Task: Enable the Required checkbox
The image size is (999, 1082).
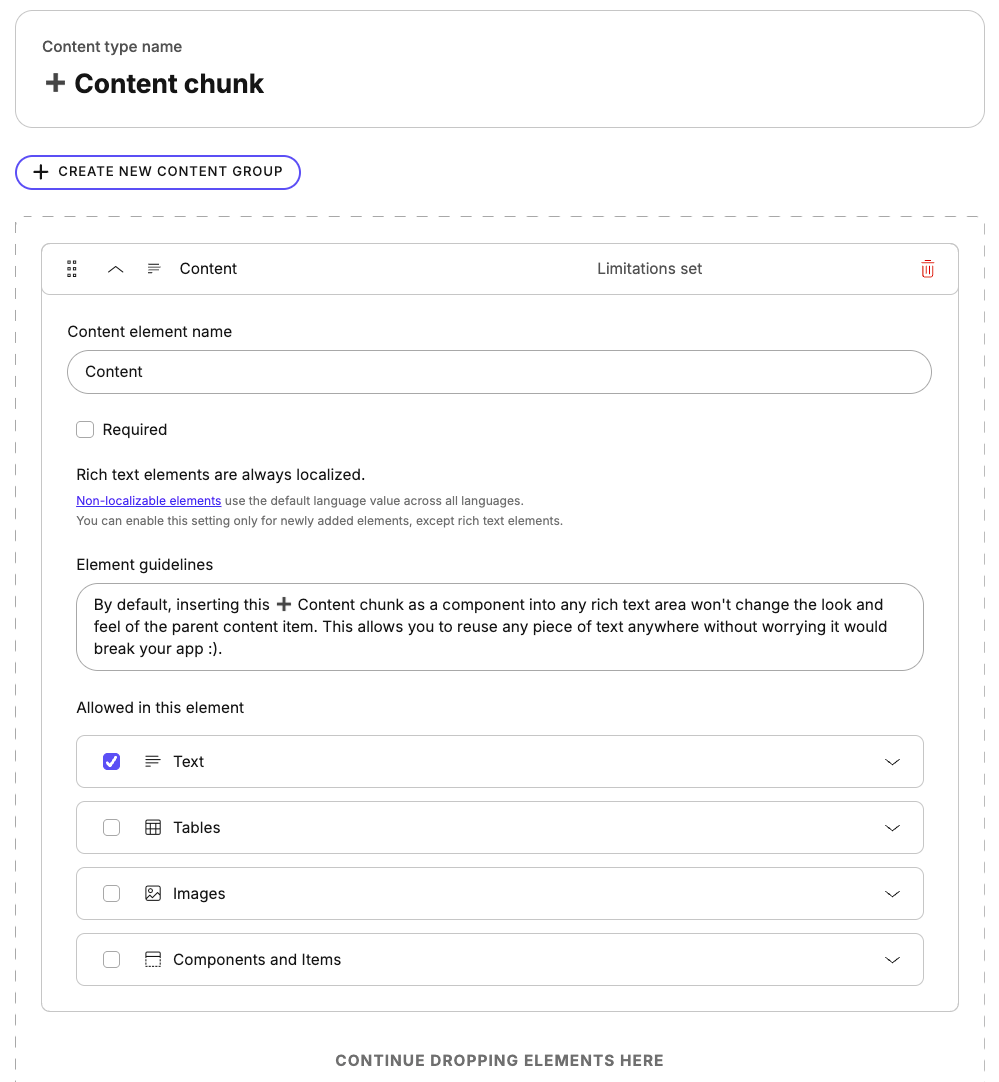Action: 85,429
